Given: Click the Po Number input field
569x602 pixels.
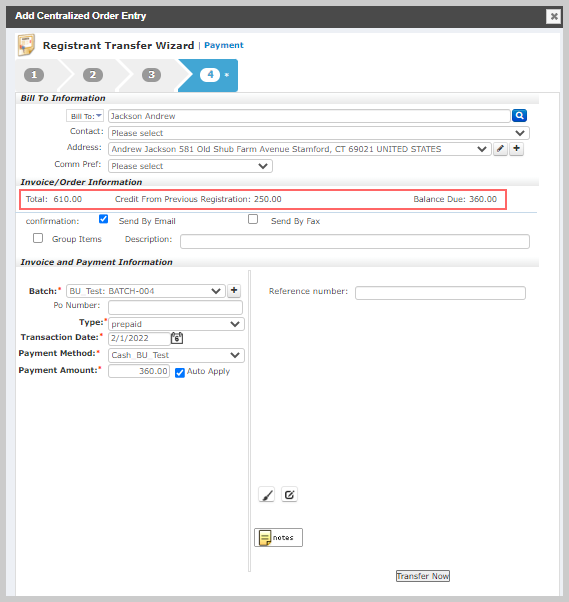Looking at the screenshot, I should (x=175, y=307).
